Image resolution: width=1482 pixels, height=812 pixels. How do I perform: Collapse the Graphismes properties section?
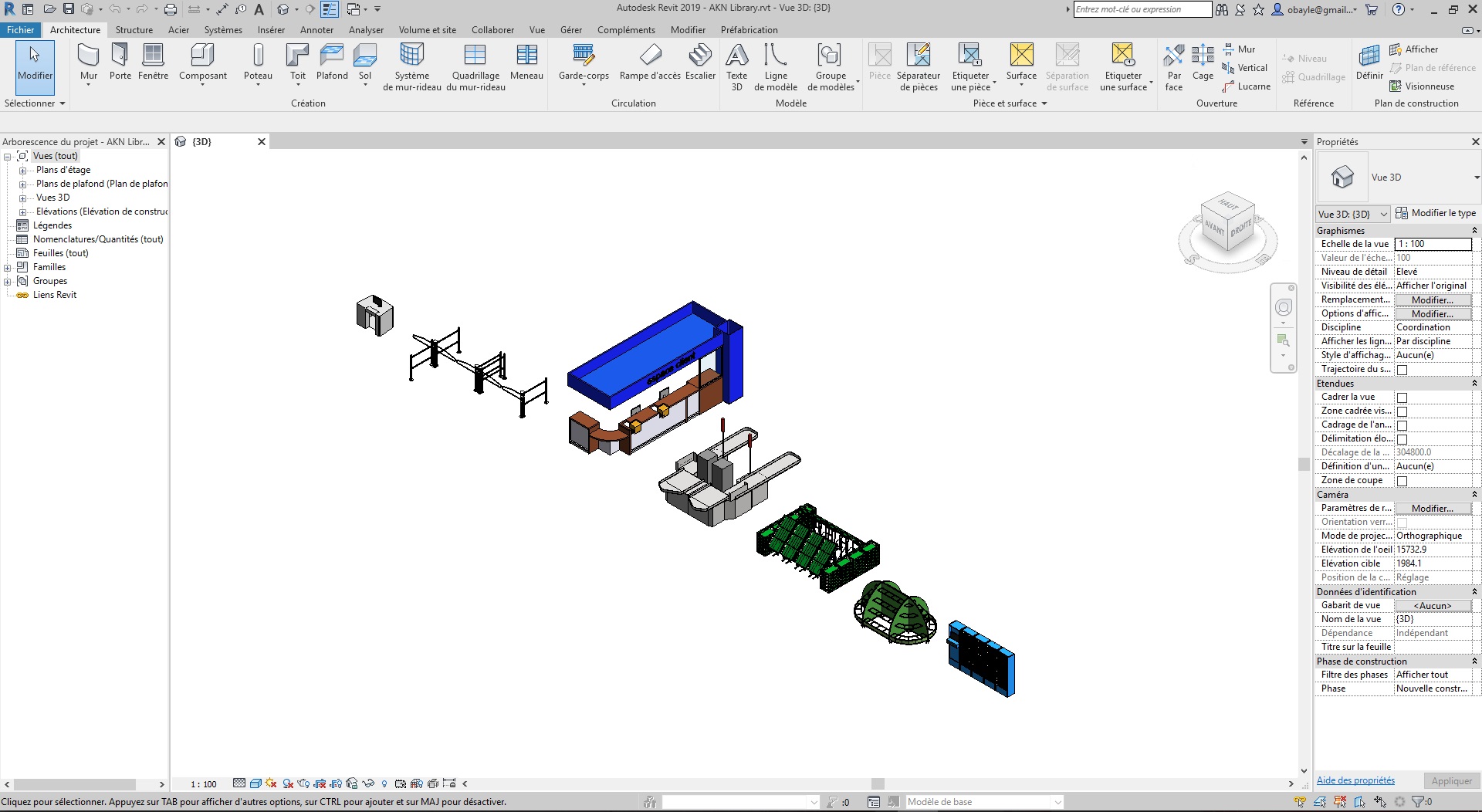coord(1474,230)
